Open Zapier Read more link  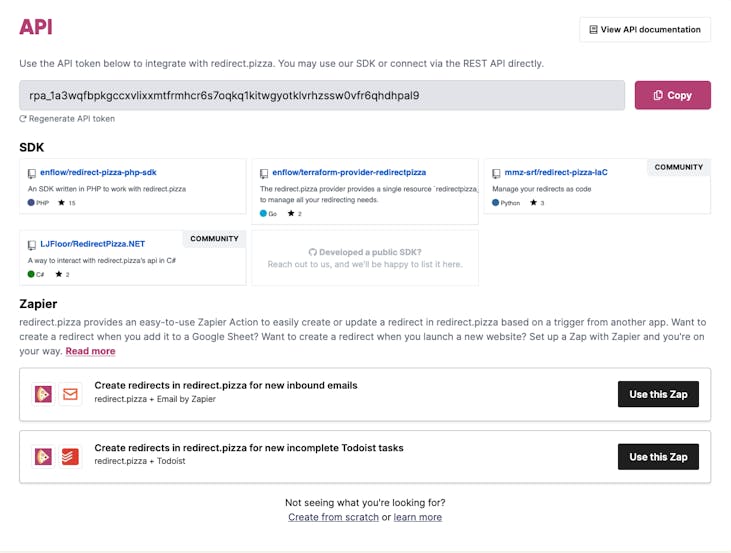coord(90,351)
